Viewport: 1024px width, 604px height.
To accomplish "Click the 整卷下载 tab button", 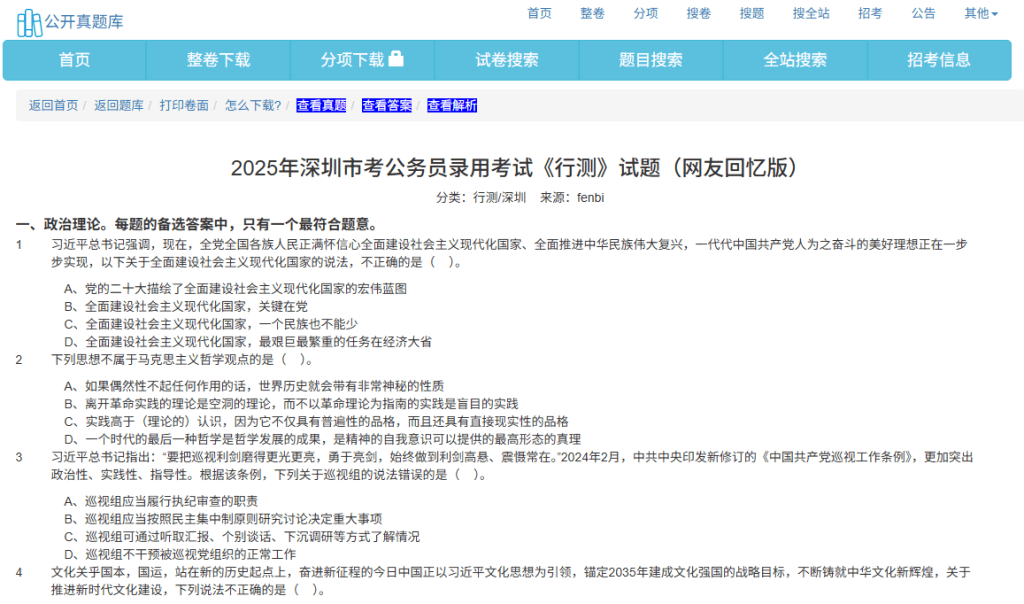I will [218, 60].
